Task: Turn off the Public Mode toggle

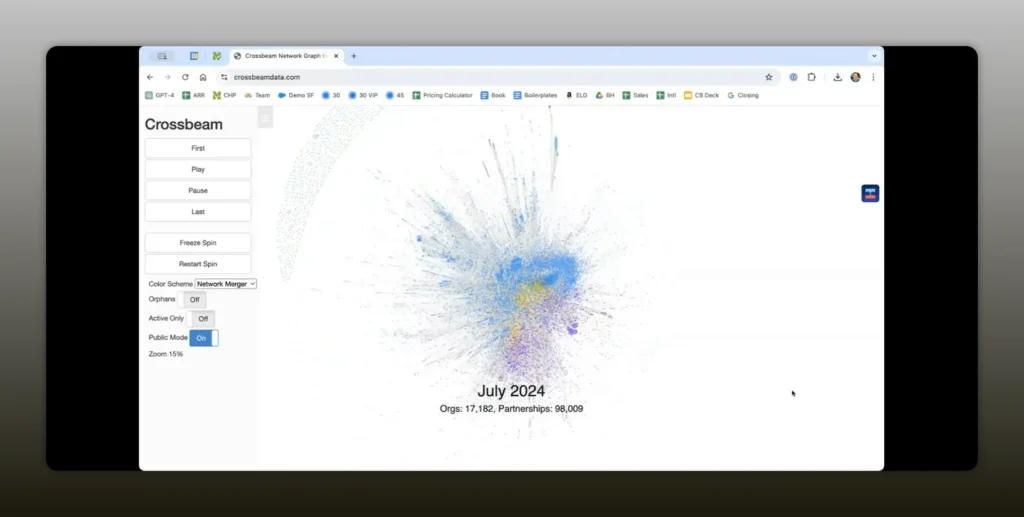Action: point(203,338)
